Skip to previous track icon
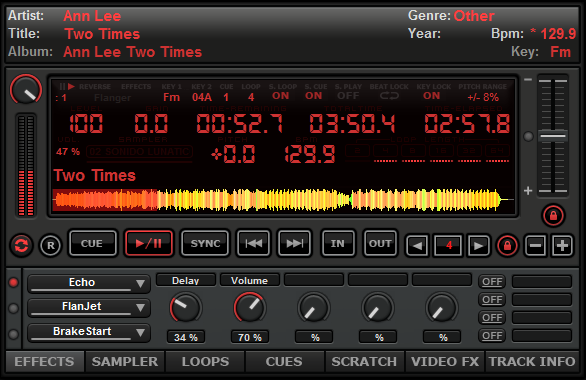The height and width of the screenshot is (380, 586). pyautogui.click(x=253, y=243)
